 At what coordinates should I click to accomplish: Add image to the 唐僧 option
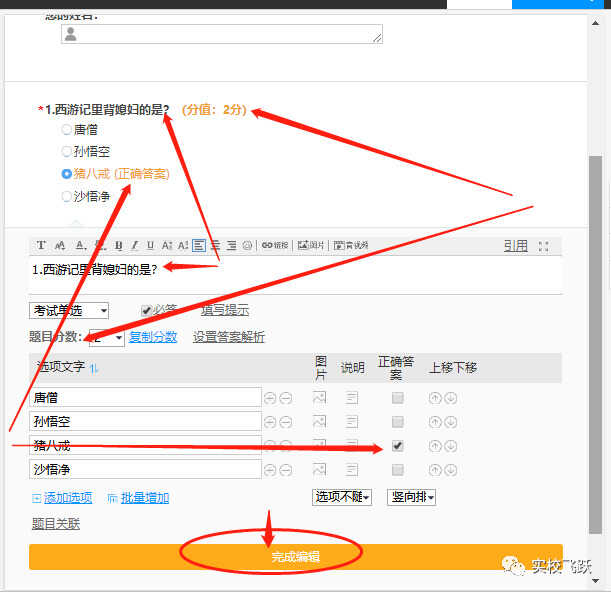click(319, 398)
